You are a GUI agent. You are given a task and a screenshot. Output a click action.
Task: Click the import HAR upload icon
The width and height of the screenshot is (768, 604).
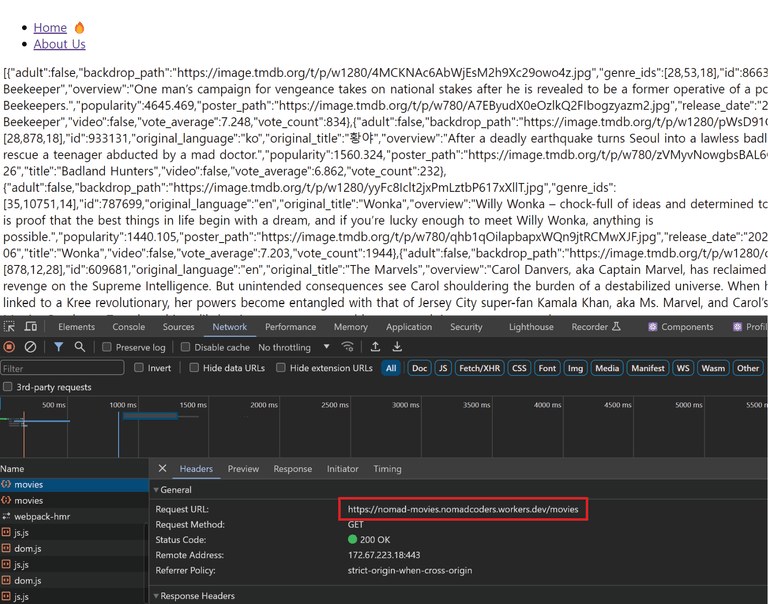[375, 347]
